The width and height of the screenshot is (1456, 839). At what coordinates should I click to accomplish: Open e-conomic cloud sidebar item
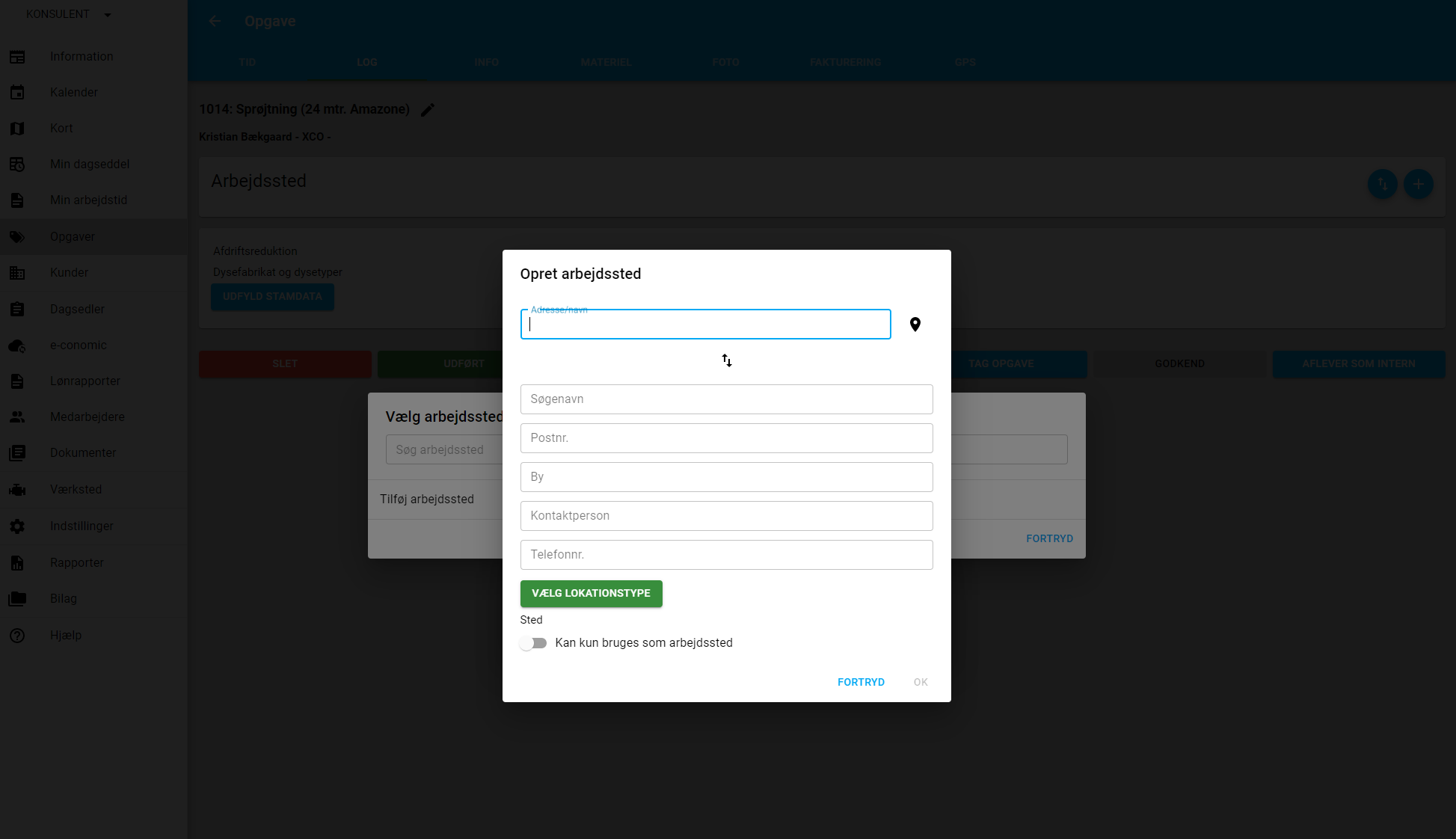(x=78, y=345)
